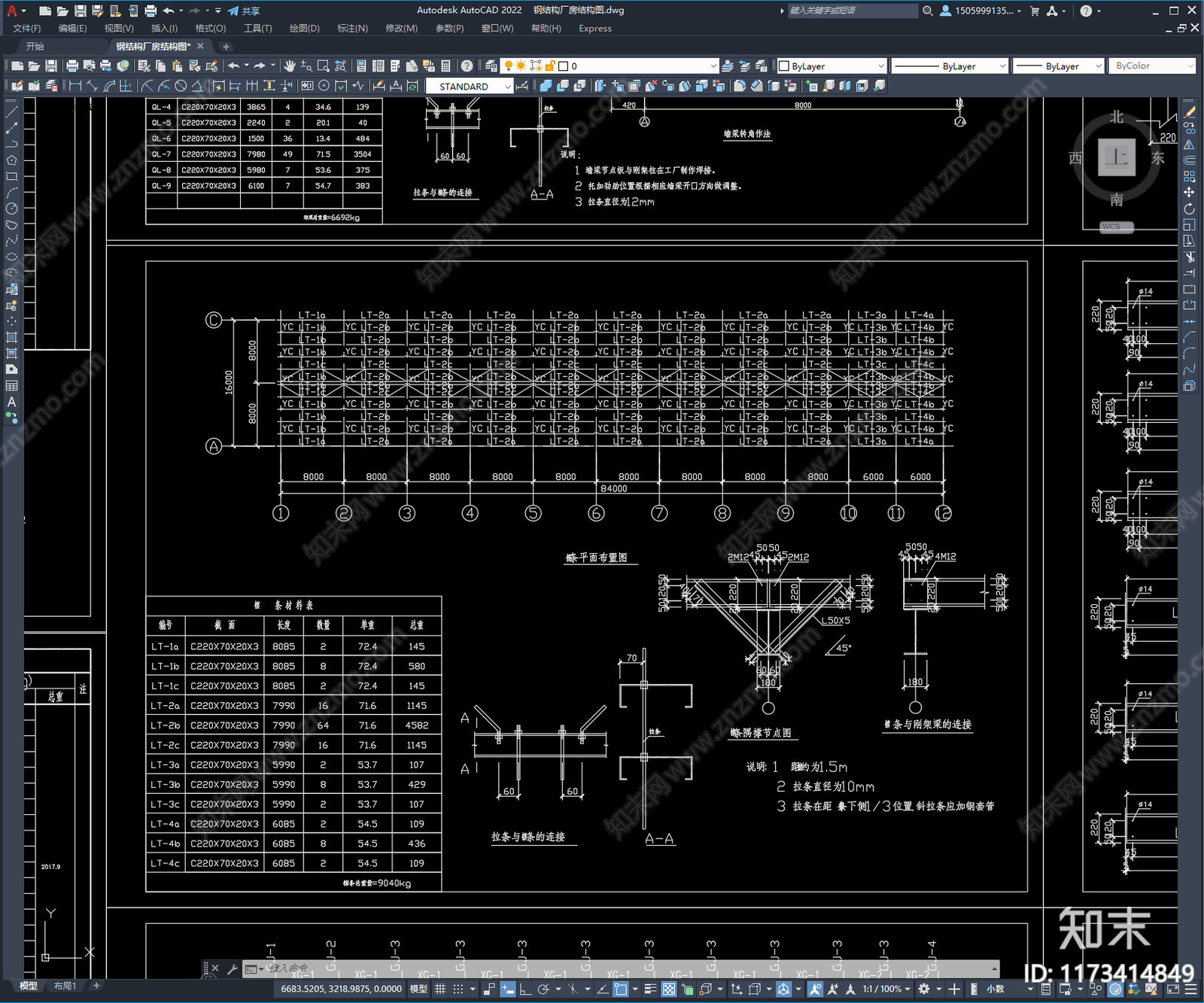
Task: Click the workspace switching gear icon
Action: (925, 989)
